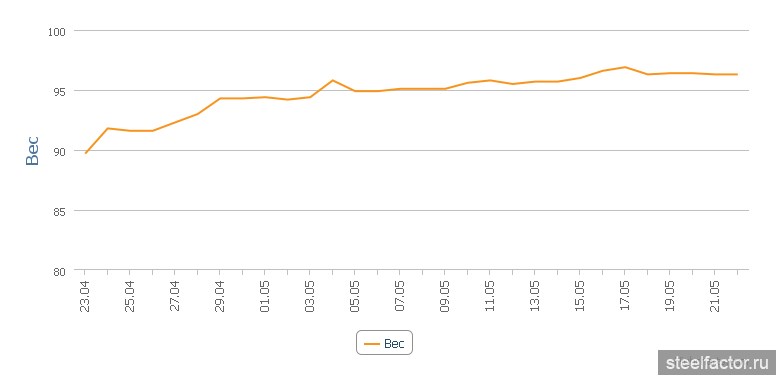This screenshot has width=776, height=375.
Task: Click the 85 y-axis value label
Action: [60, 212]
